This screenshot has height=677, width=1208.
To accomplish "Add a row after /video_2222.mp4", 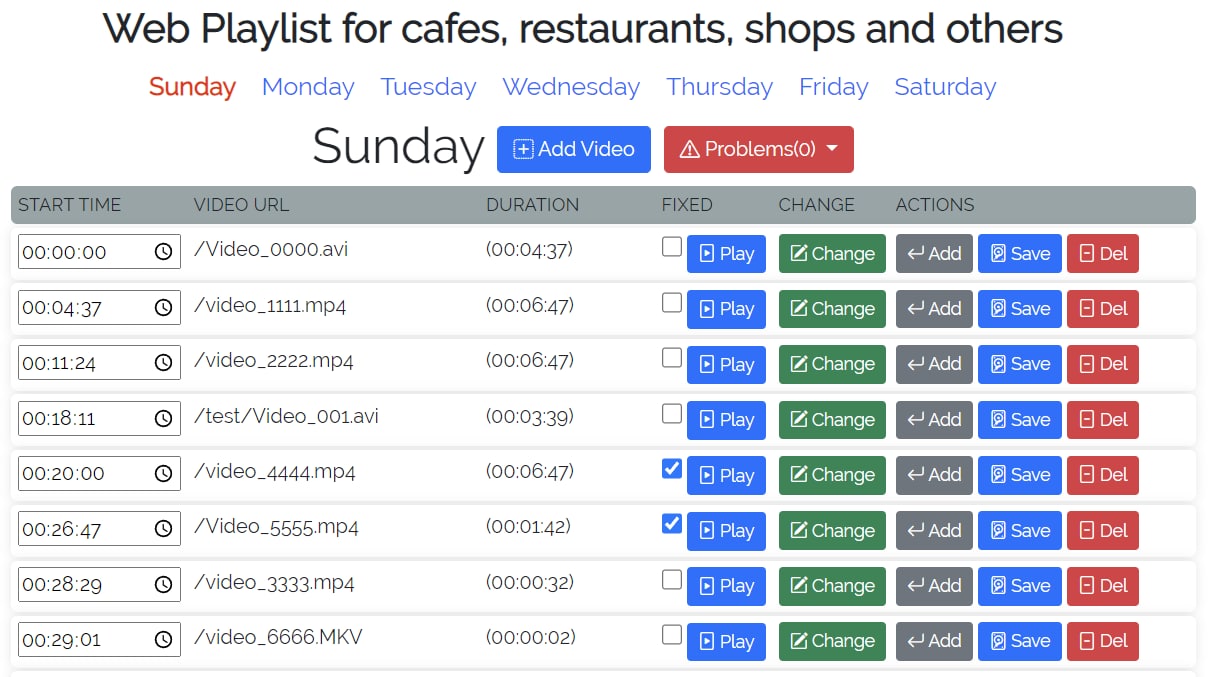I will pos(933,364).
